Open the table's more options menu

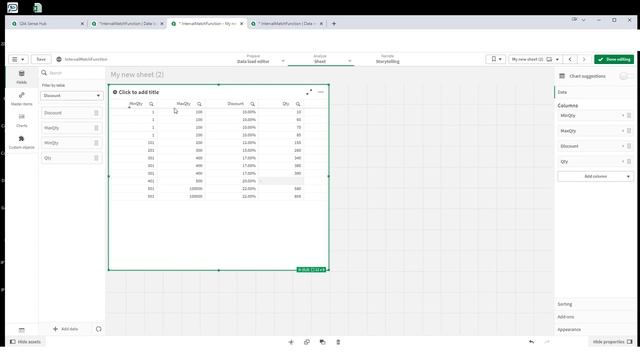(321, 92)
